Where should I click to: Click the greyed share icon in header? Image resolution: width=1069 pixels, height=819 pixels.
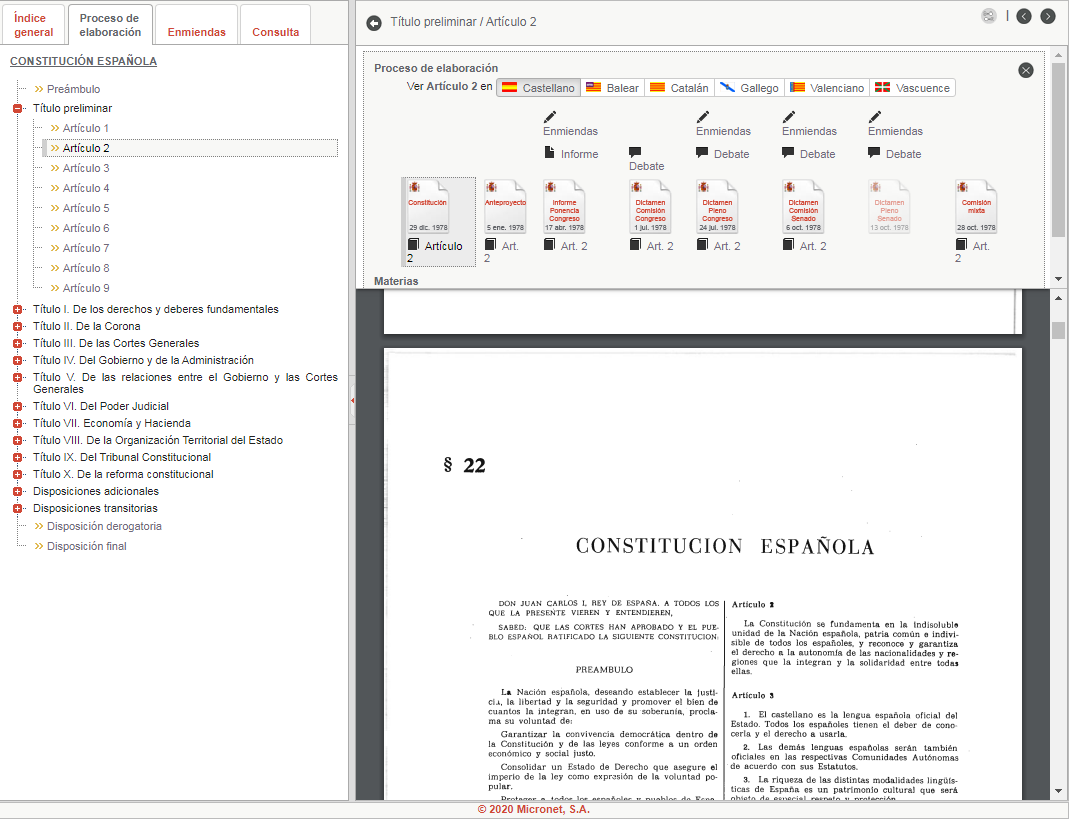989,16
